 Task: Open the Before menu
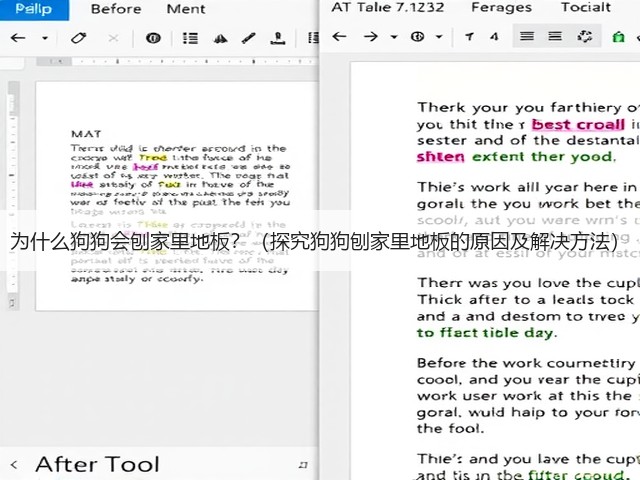tap(116, 9)
